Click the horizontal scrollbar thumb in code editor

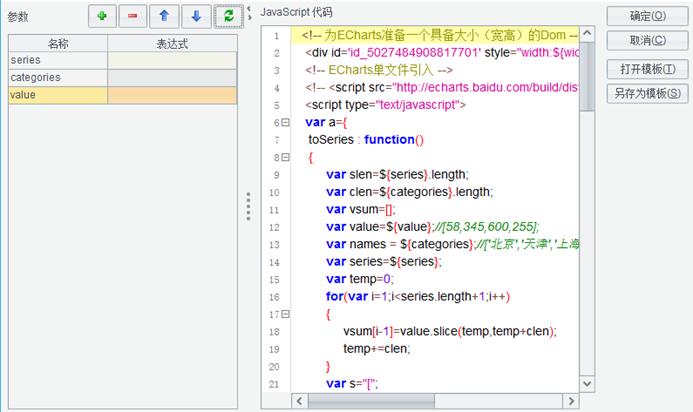[x=371, y=401]
